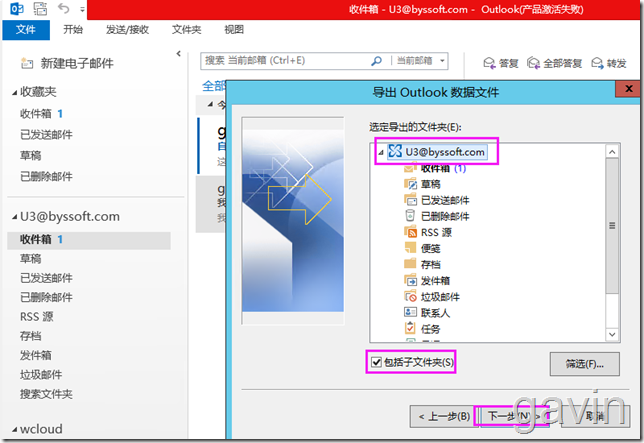644x443 pixels.
Task: Collapse the U3@byssoft.com account in folder pane
Action: 14,217
